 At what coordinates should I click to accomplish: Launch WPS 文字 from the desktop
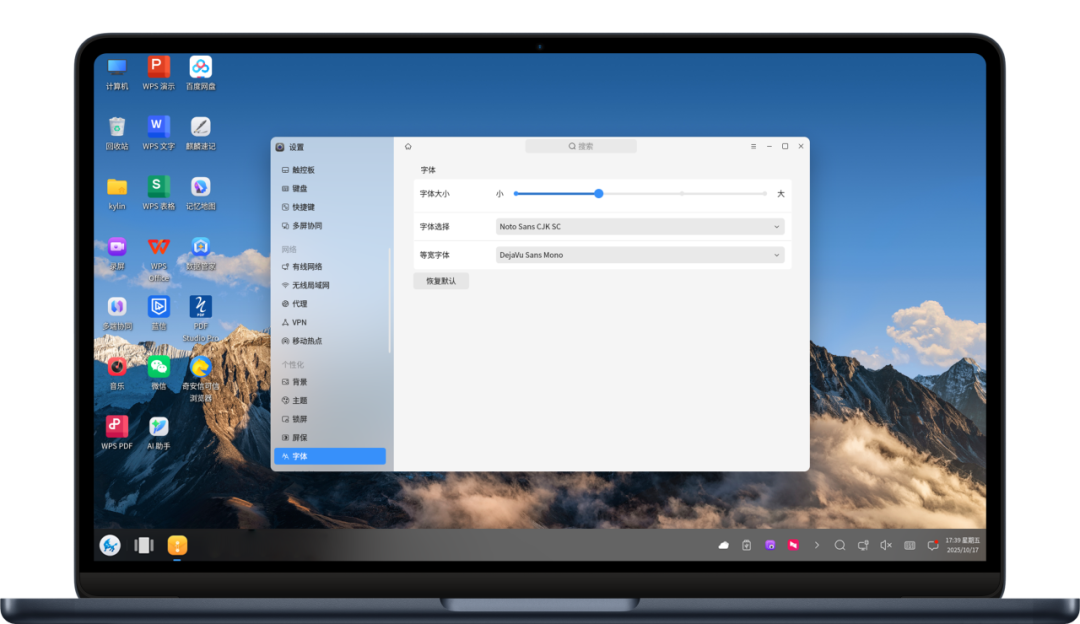pyautogui.click(x=158, y=127)
